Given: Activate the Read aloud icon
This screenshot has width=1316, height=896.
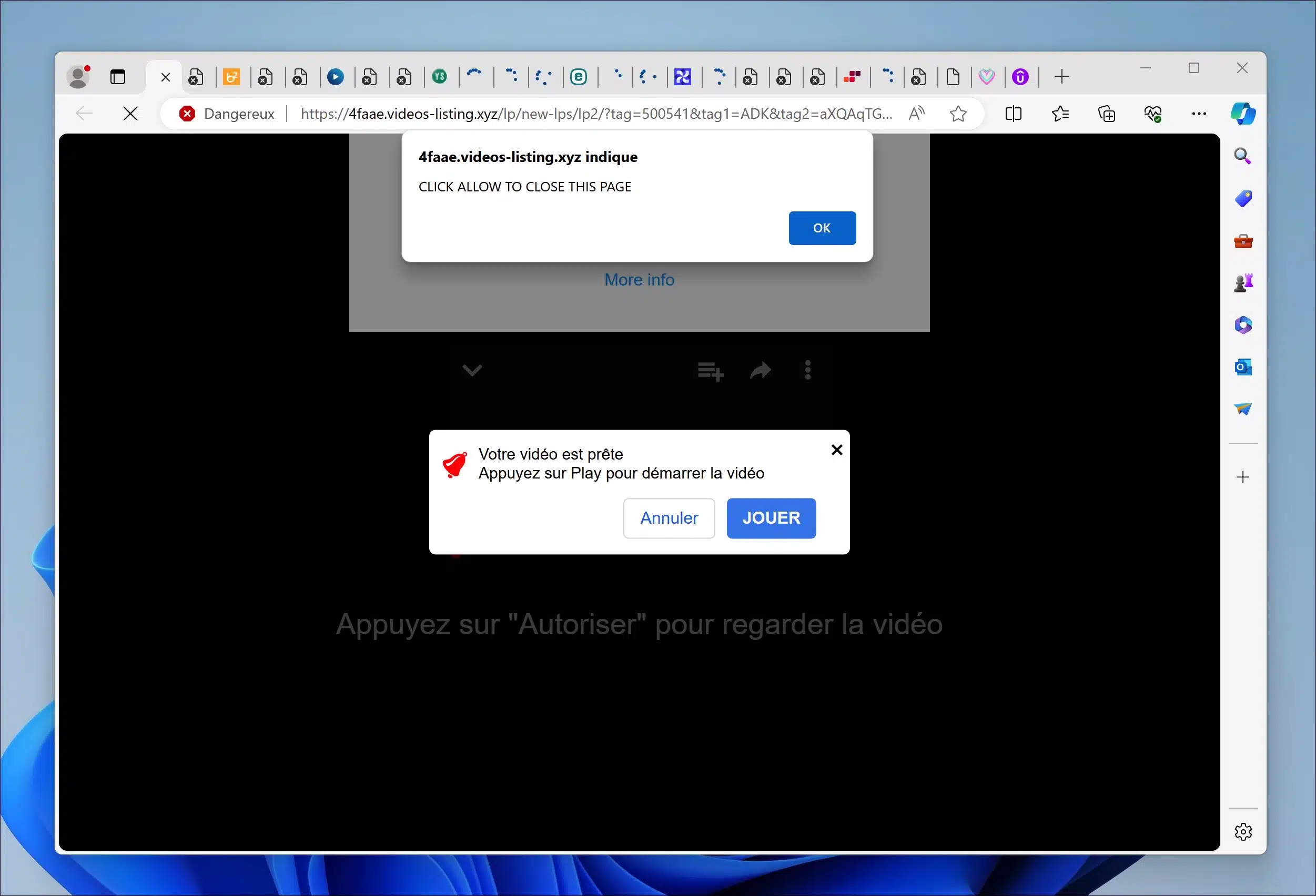Looking at the screenshot, I should click(x=916, y=114).
